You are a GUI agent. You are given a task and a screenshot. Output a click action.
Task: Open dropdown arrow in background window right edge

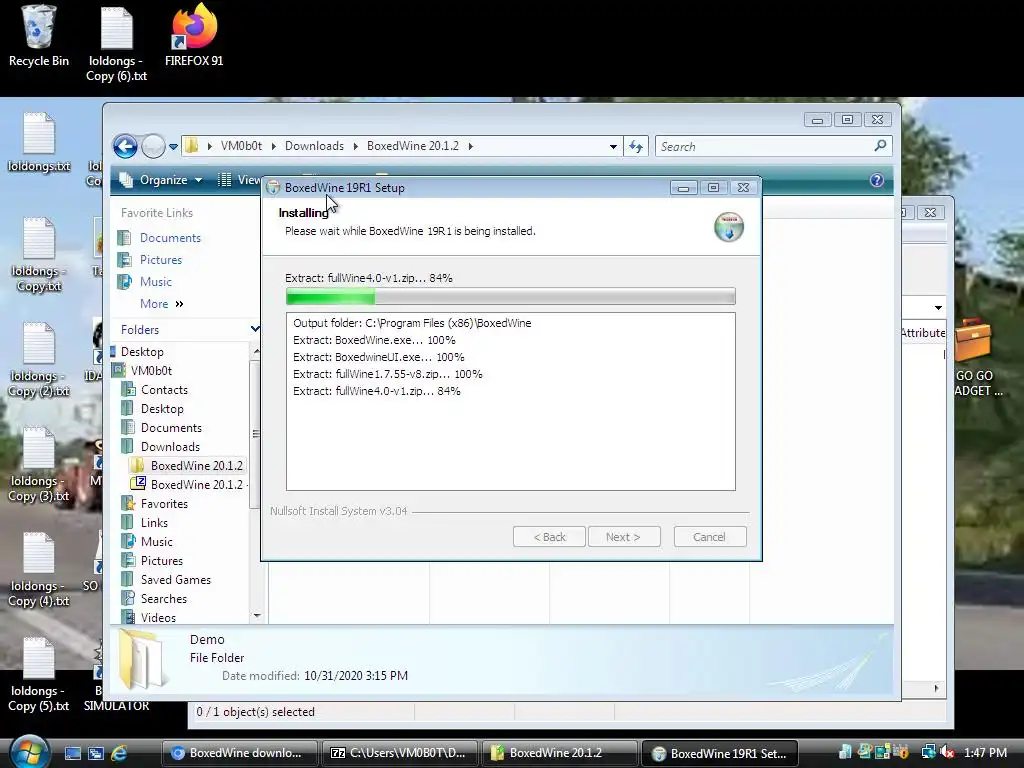tap(938, 308)
